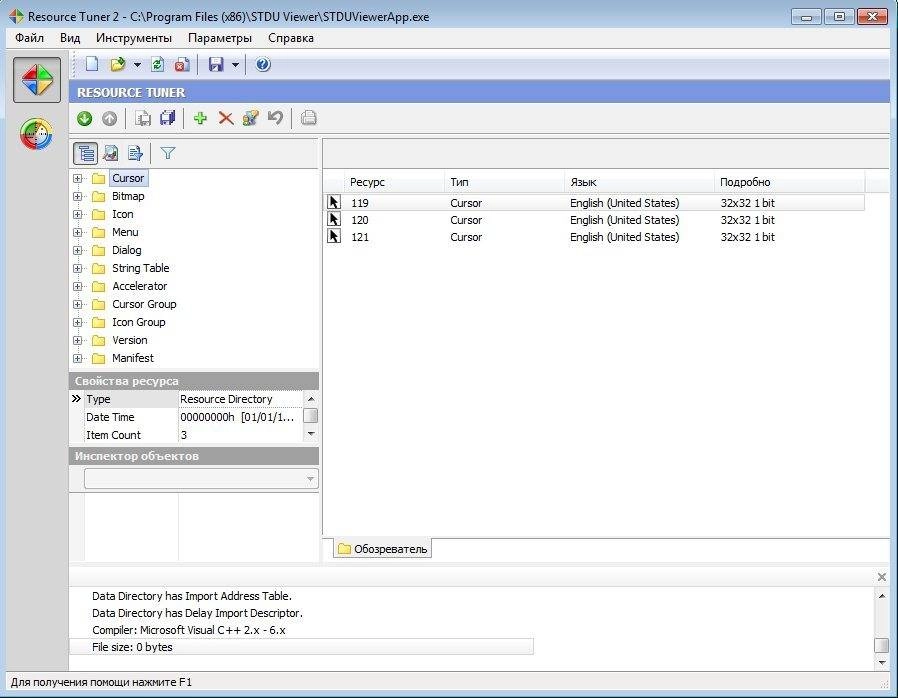Click the resource search magnifier icon

coord(110,153)
